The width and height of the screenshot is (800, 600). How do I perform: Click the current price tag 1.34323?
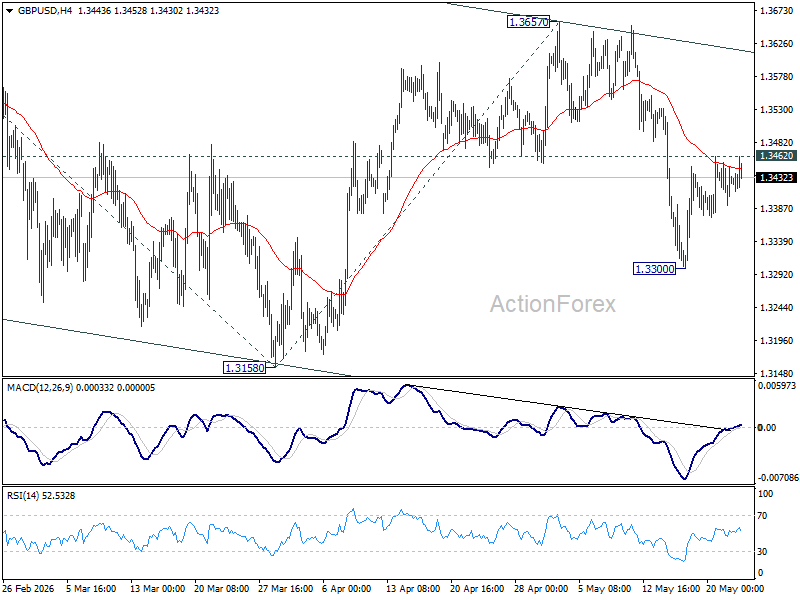point(777,178)
